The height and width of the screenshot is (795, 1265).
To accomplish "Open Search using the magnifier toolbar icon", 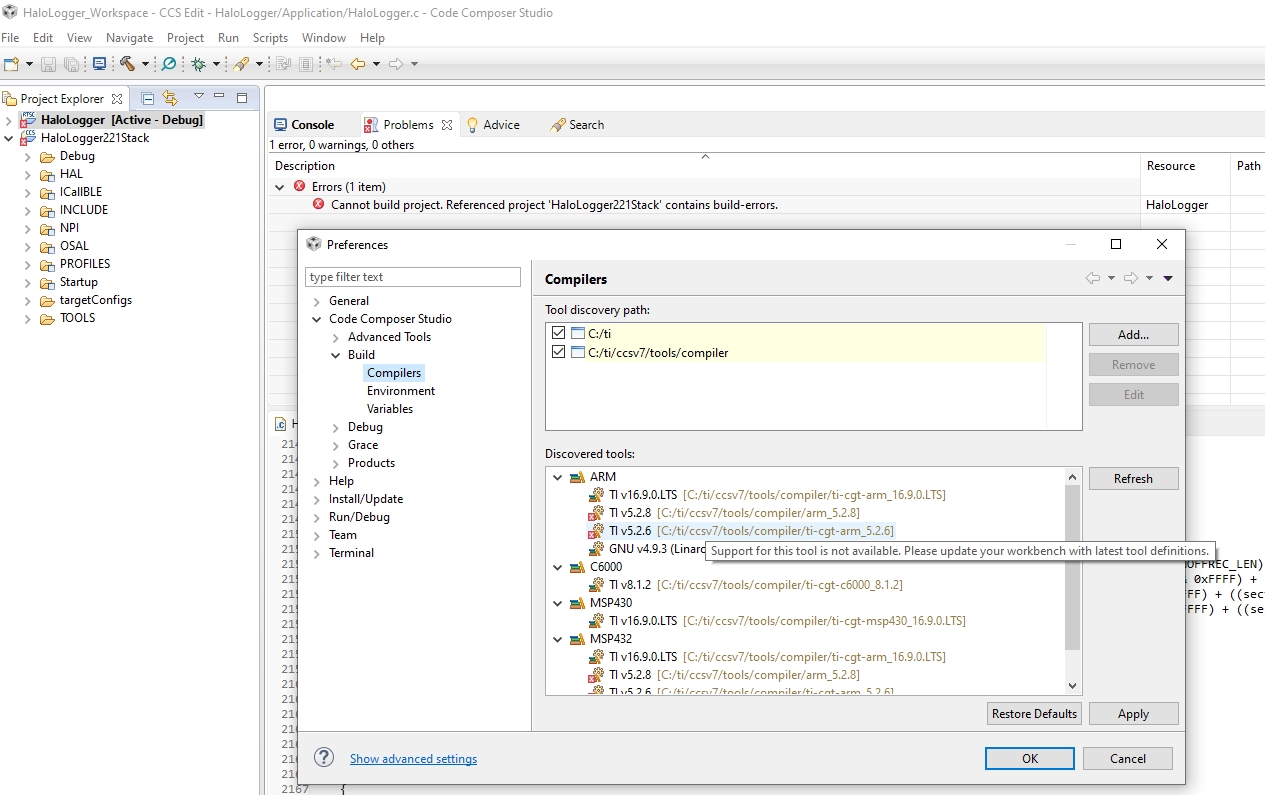I will coord(167,63).
